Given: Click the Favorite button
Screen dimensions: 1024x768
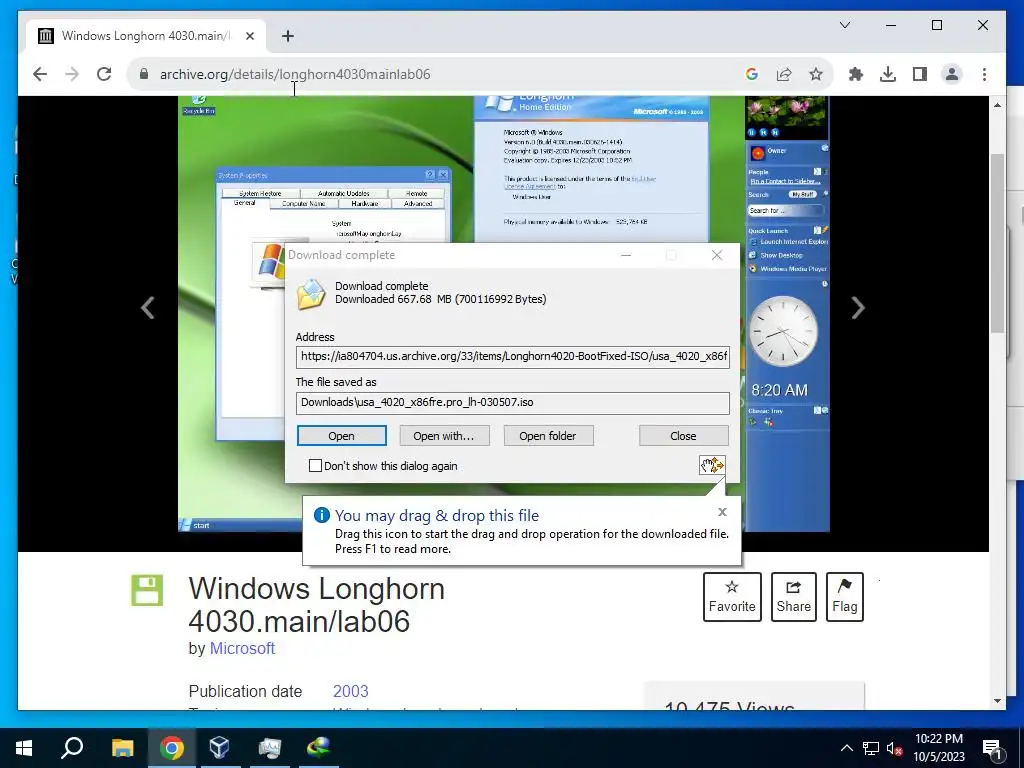Looking at the screenshot, I should click(732, 597).
